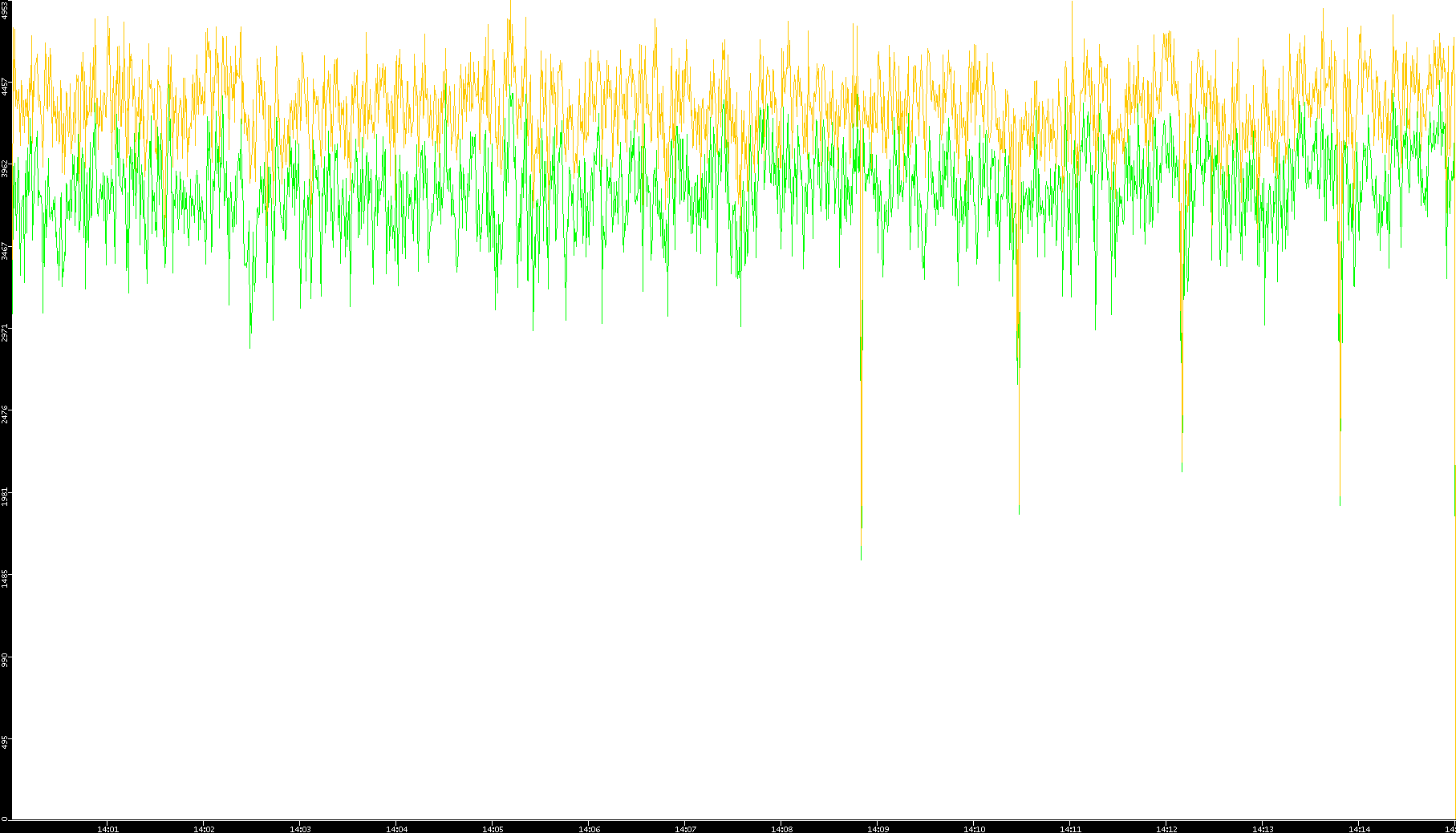This screenshot has width=1456, height=833.
Task: Click the 1485 y-axis label
Action: 6,577
